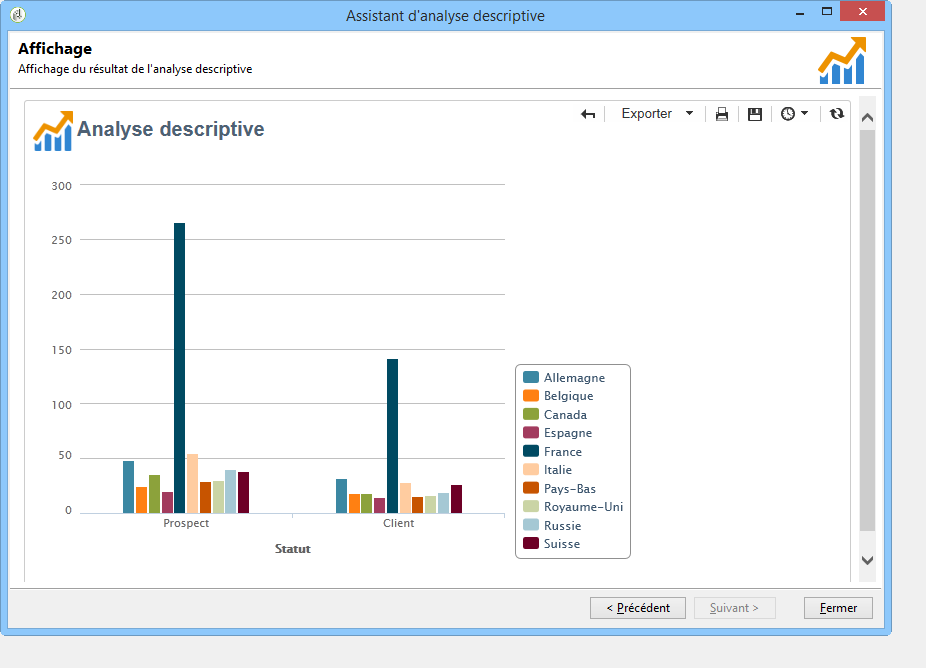This screenshot has width=926, height=668.
Task: Click the Affichage heading
Action: 55,48
